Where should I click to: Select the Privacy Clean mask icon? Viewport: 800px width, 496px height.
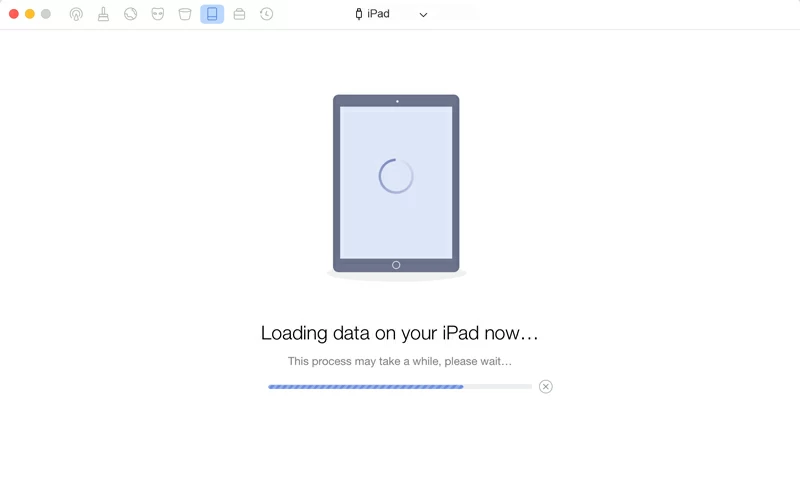(157, 14)
